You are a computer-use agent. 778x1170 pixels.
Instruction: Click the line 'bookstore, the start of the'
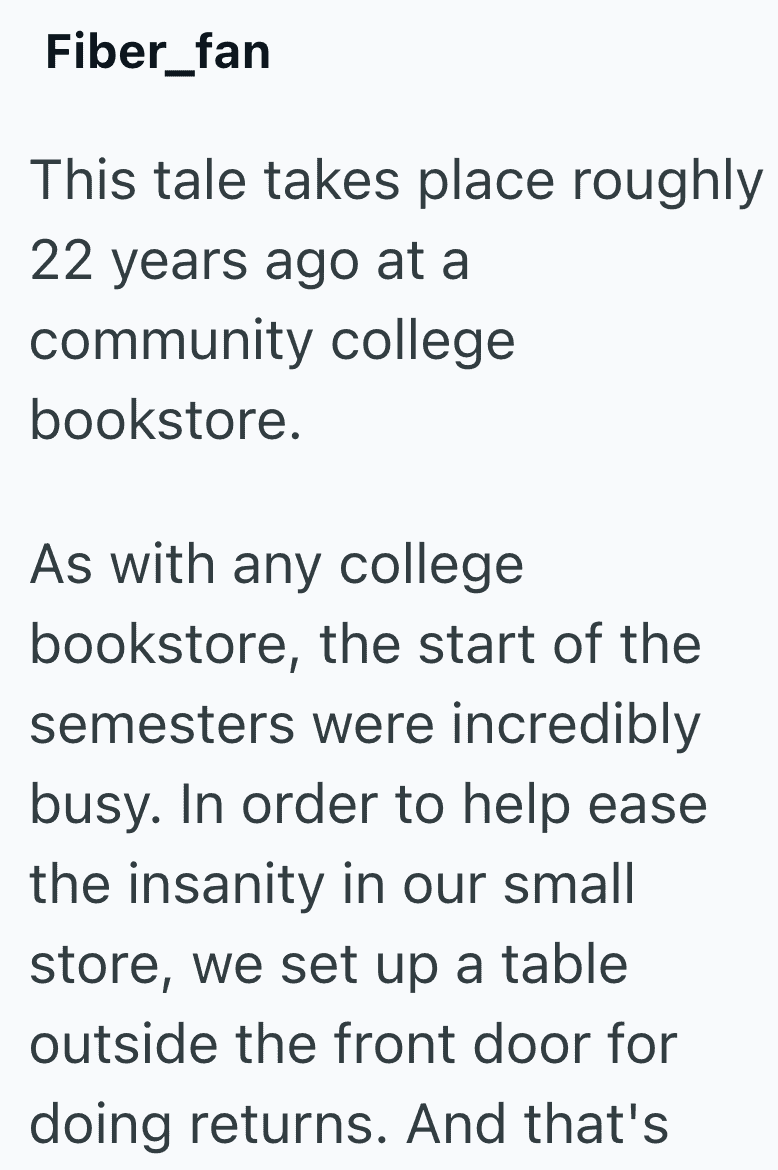click(x=366, y=643)
